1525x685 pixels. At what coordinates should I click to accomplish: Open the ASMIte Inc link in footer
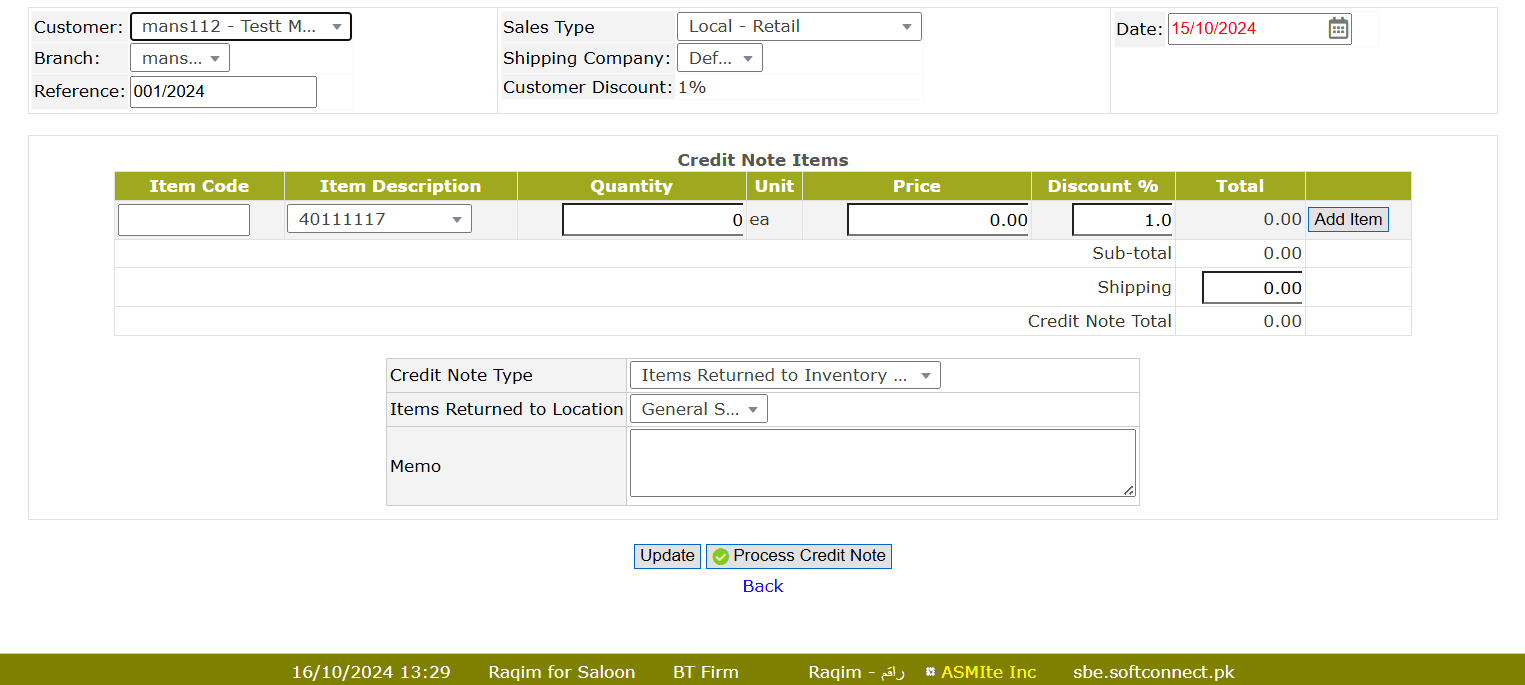(988, 672)
